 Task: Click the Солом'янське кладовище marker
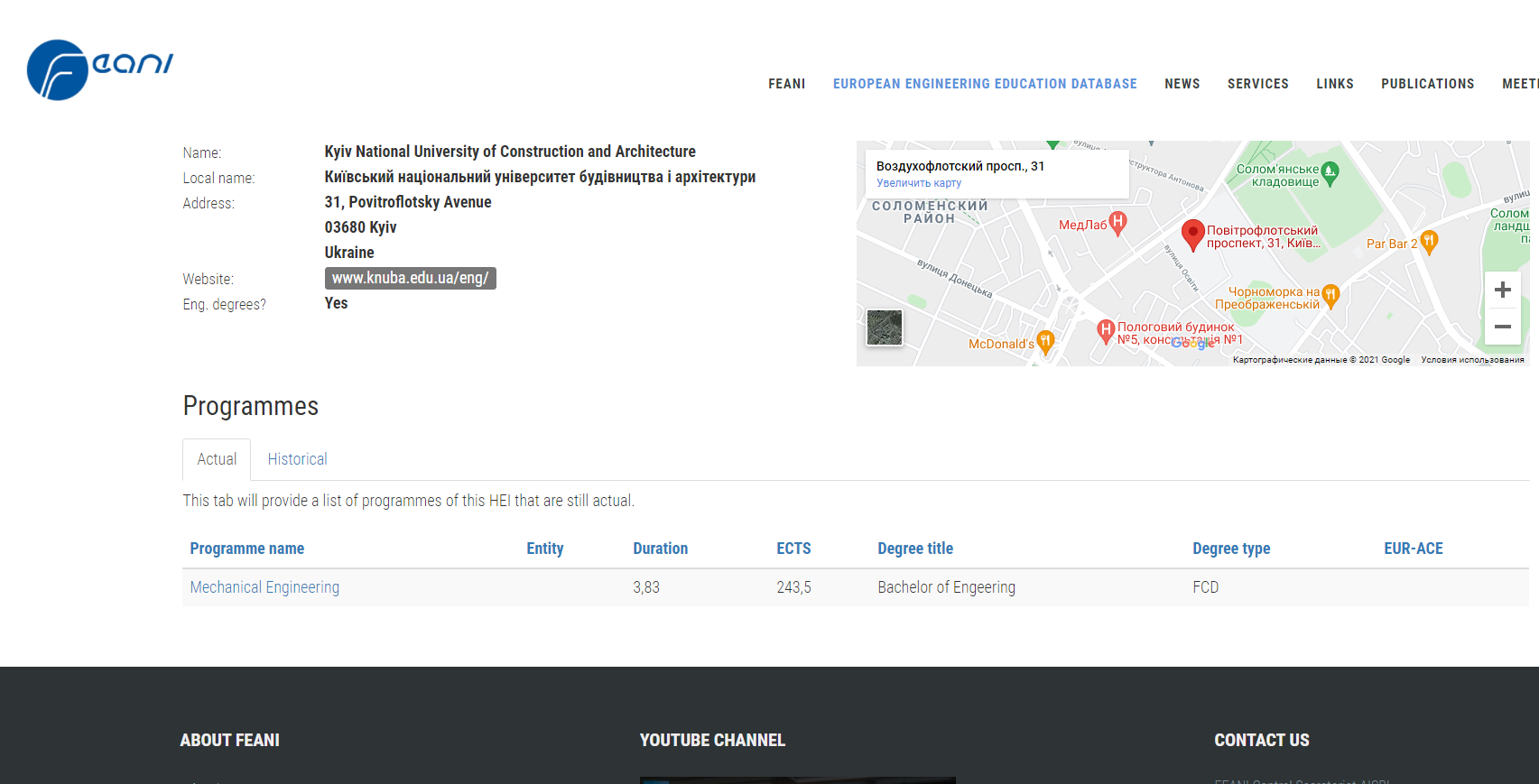click(x=1330, y=173)
